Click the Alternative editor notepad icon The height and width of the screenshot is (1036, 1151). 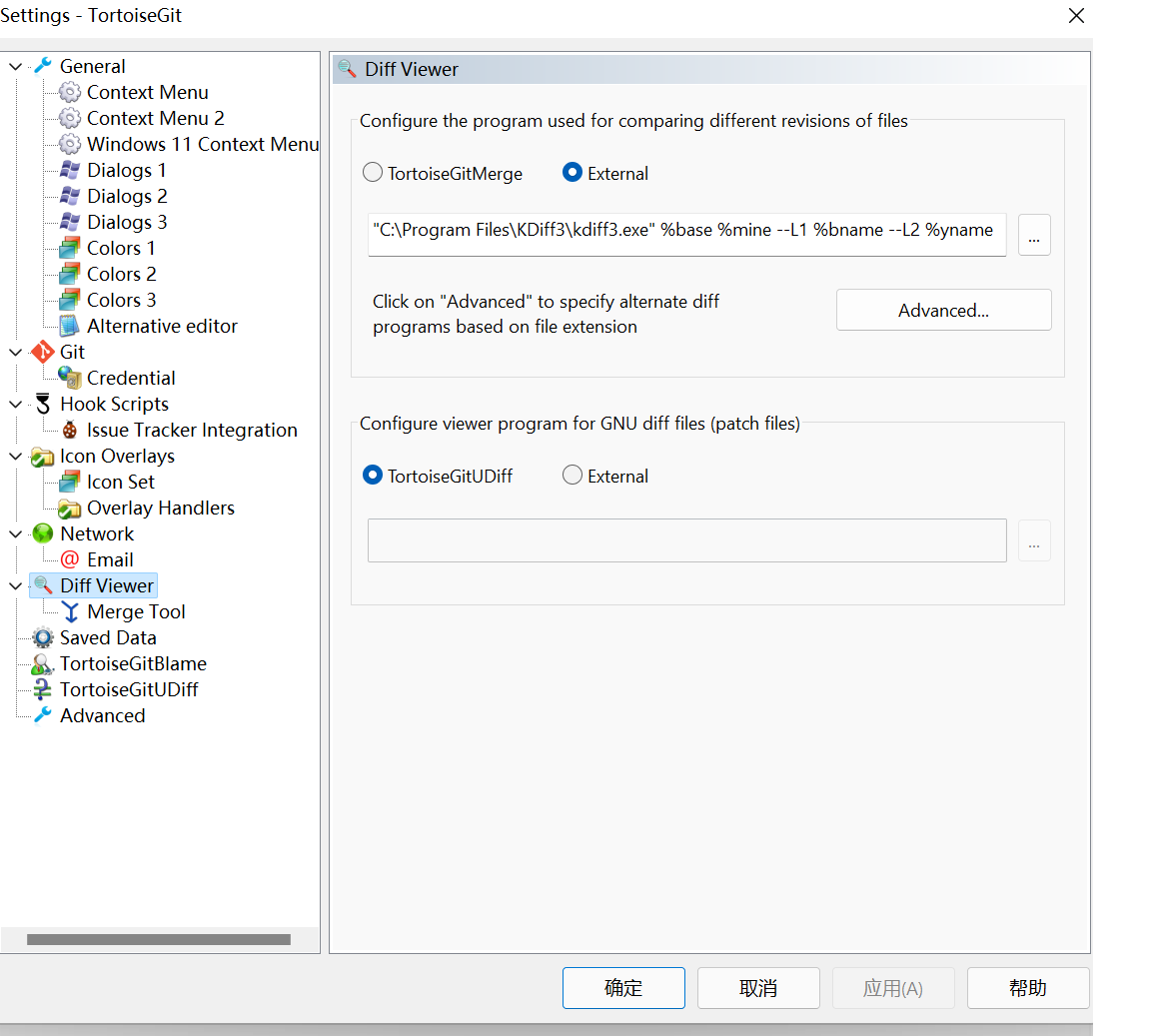70,326
